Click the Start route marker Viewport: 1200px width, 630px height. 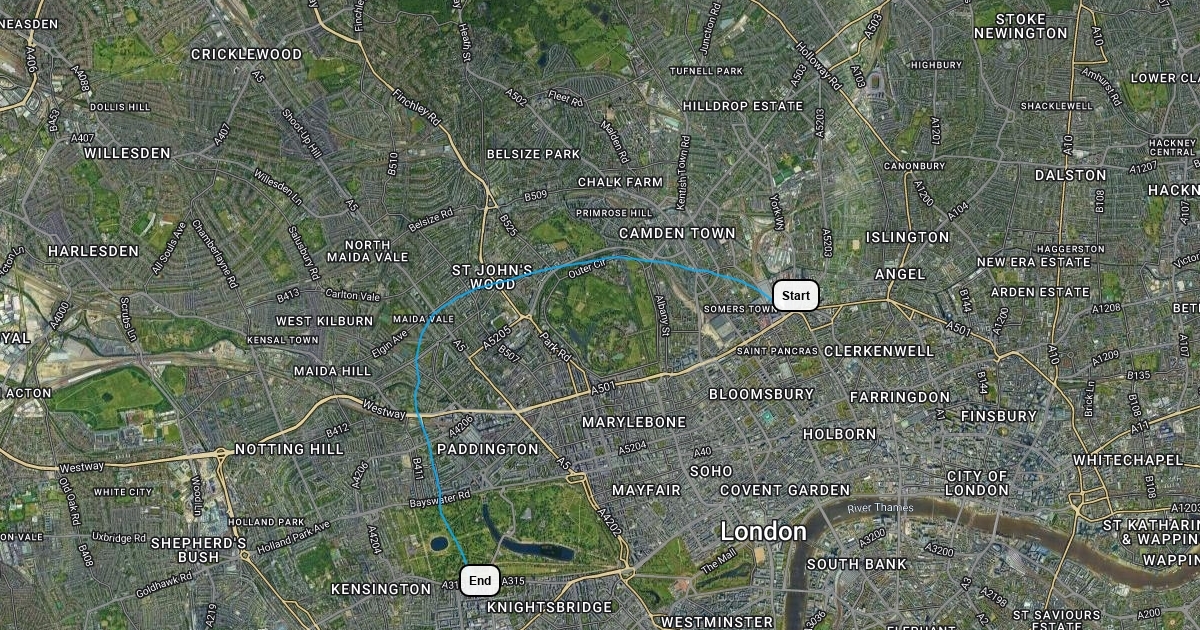(796, 295)
